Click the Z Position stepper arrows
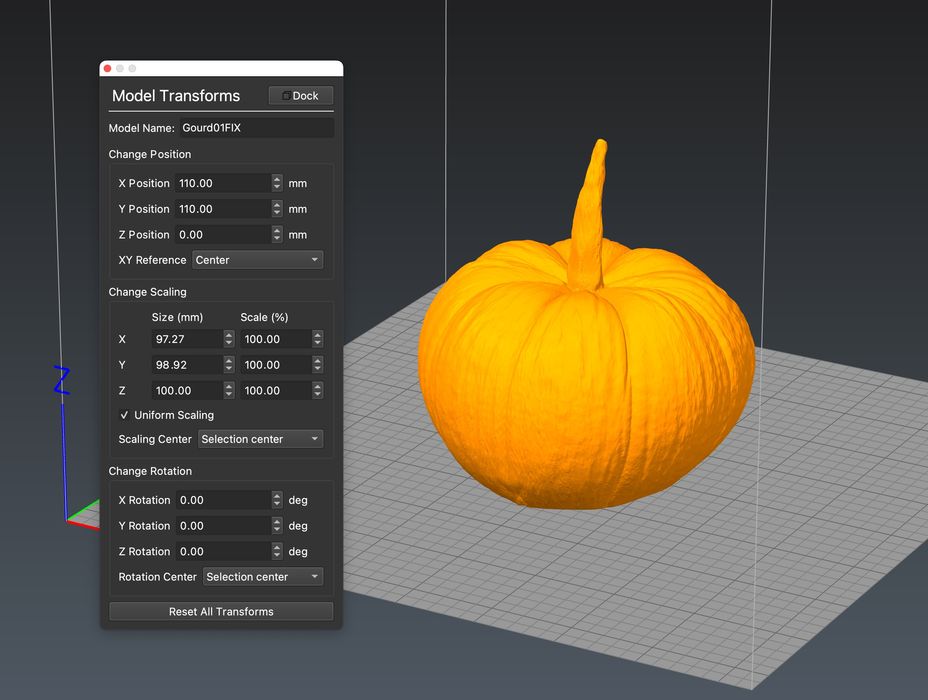Screen dimensions: 928x700 [x=277, y=235]
